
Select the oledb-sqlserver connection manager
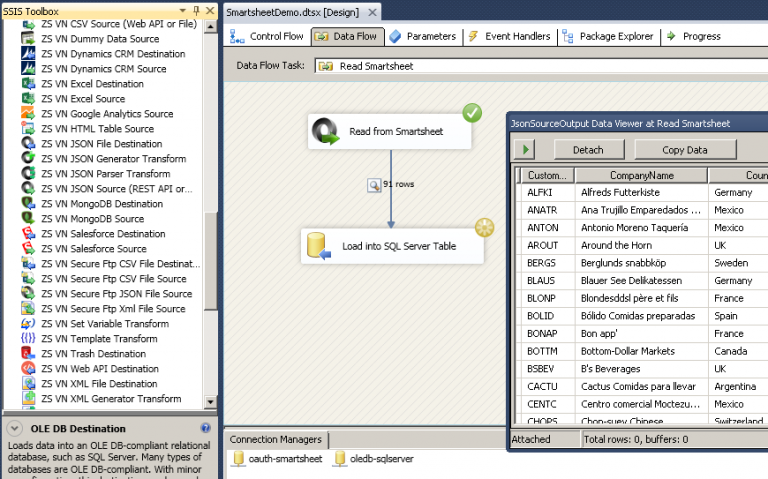coord(374,458)
